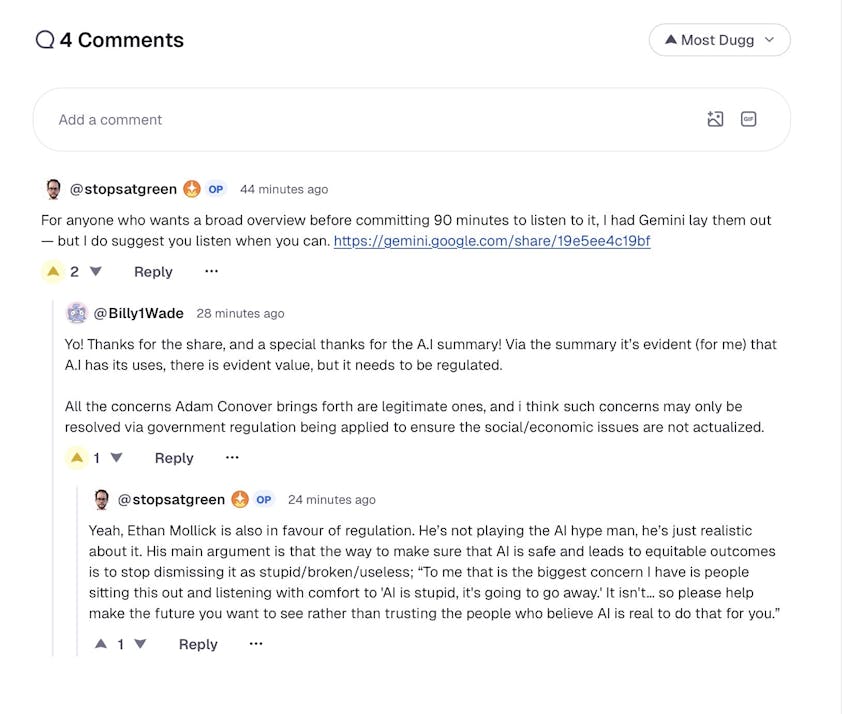Upvote the @Billy1Wade comment
Viewport: 846px width, 714px height.
[77, 458]
